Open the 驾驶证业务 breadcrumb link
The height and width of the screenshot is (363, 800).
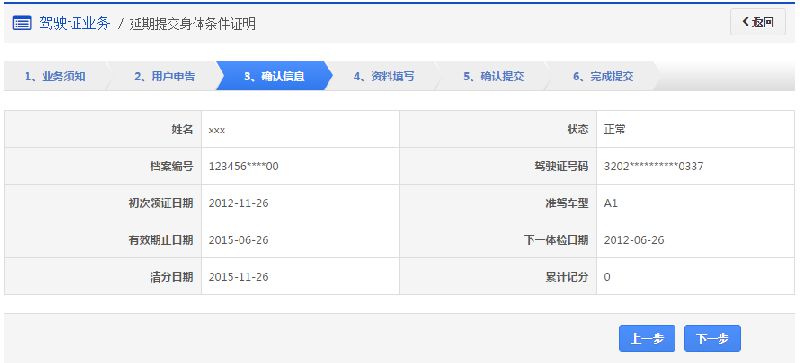[x=74, y=23]
